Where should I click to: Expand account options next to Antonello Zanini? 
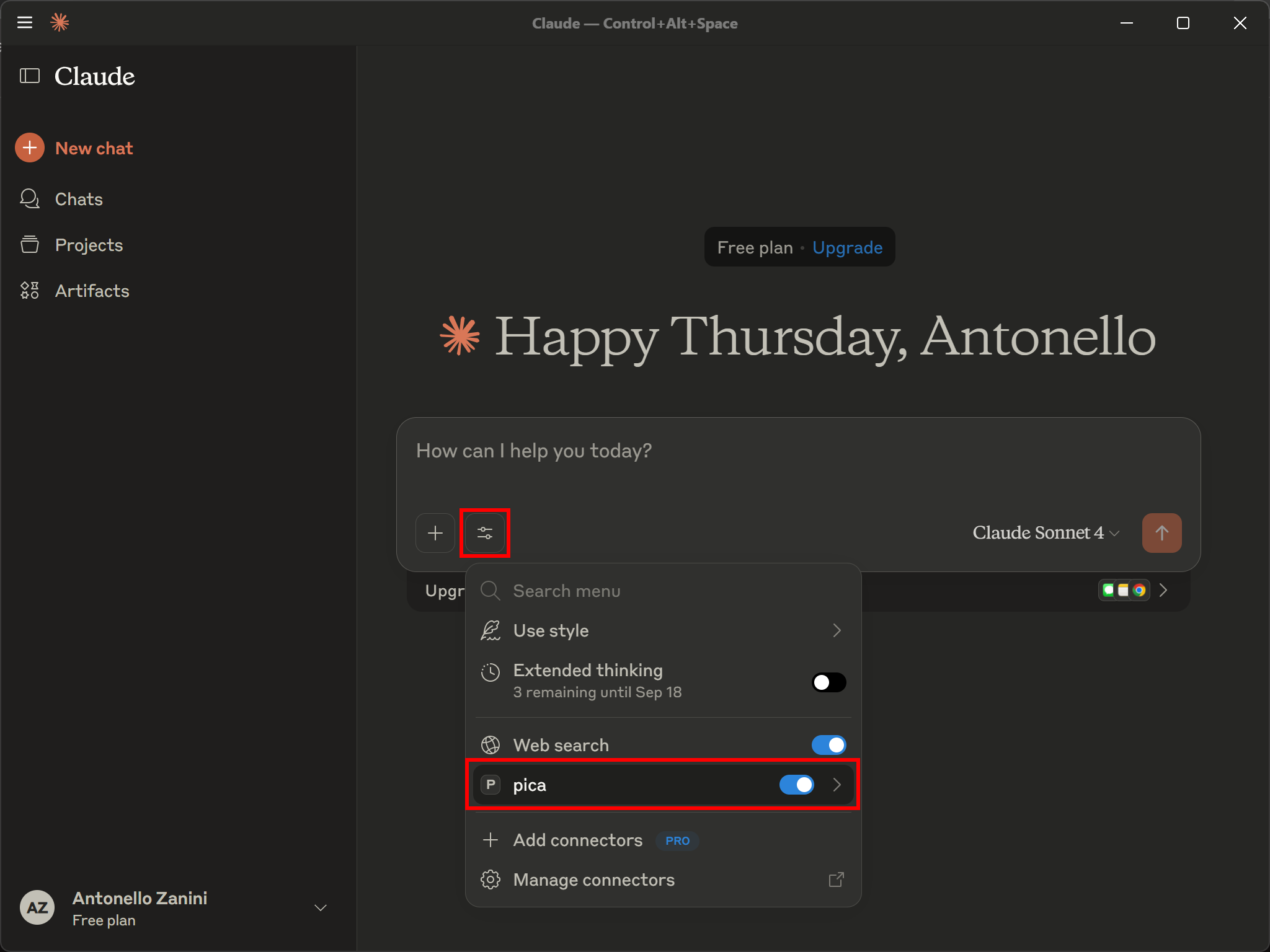pos(320,907)
